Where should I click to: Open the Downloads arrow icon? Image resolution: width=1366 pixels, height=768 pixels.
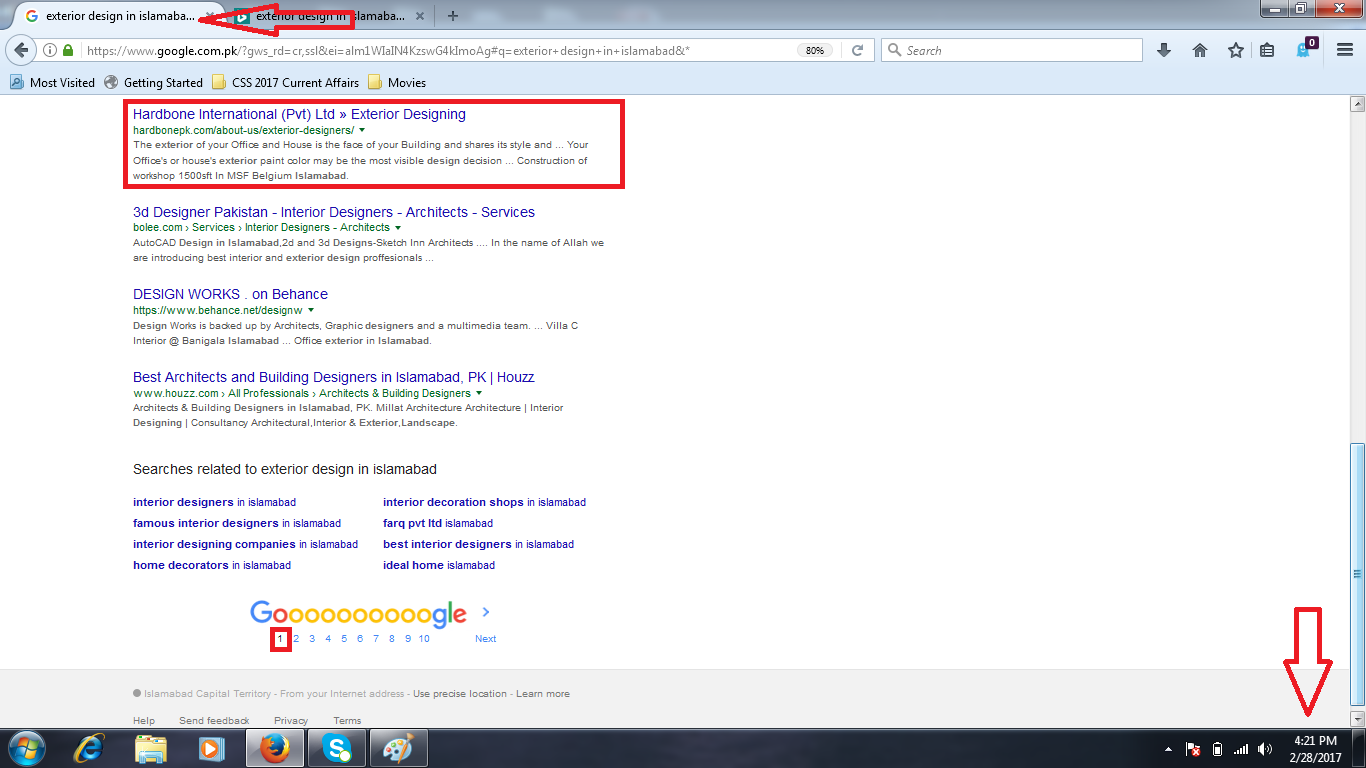[1163, 50]
